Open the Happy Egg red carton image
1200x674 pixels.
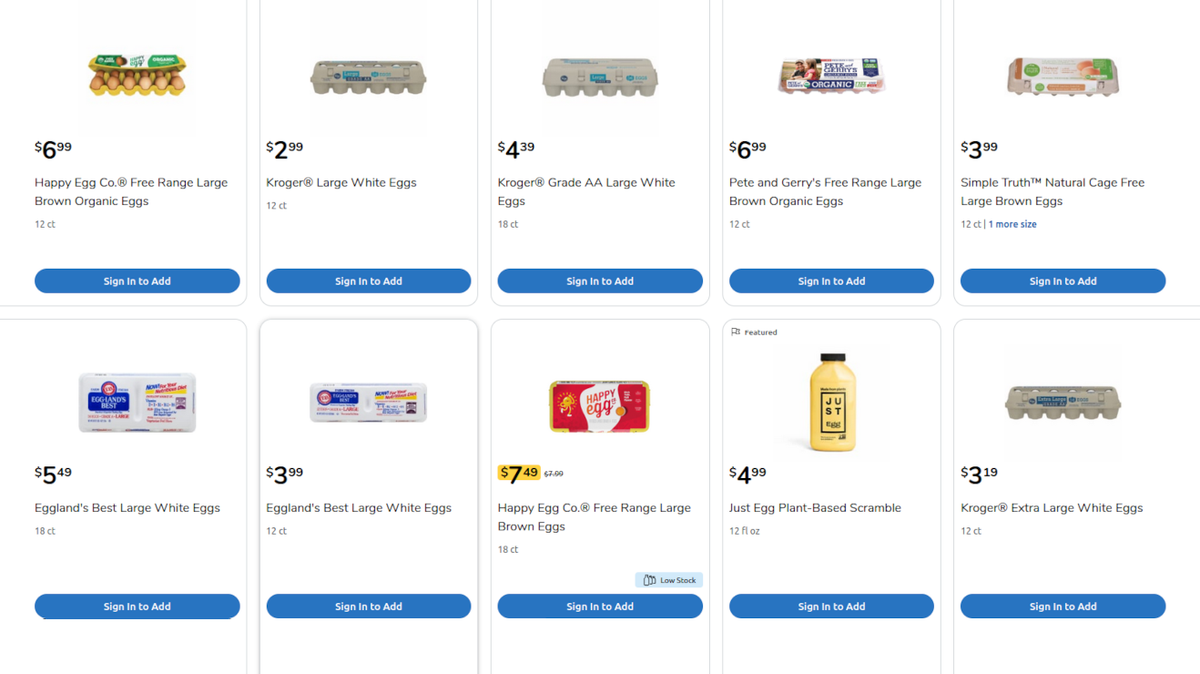point(599,406)
